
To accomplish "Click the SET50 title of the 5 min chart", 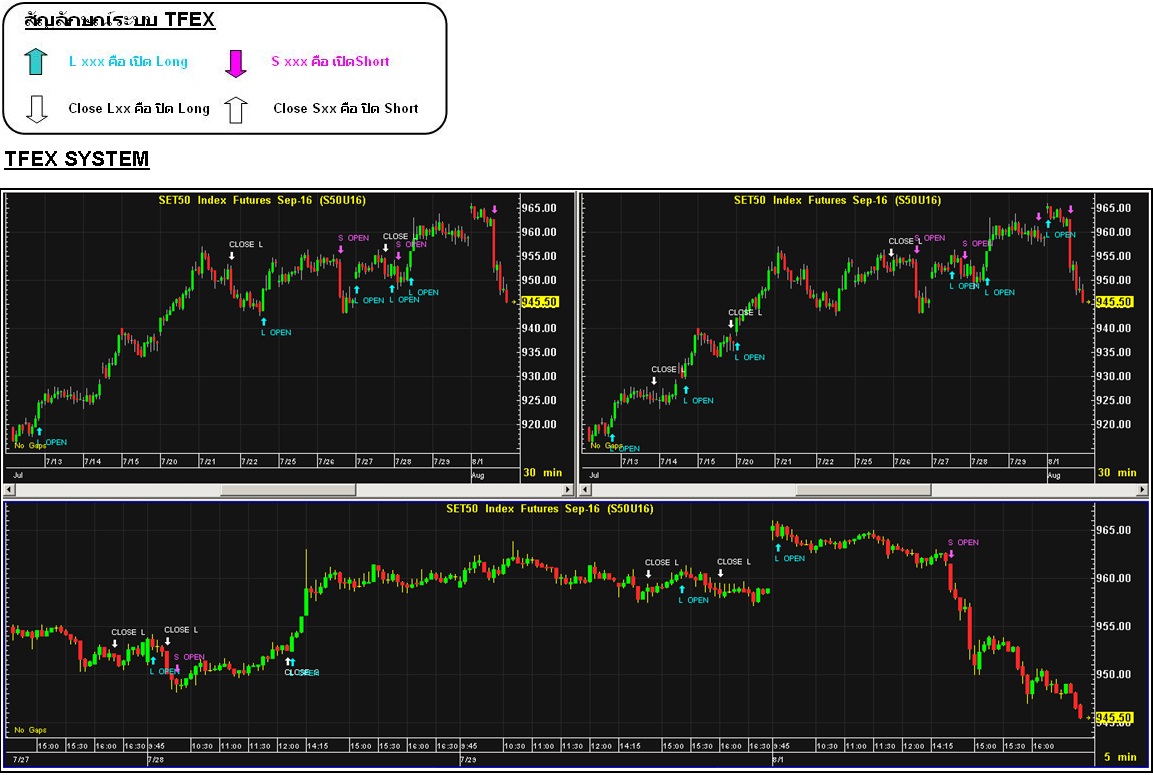I will pyautogui.click(x=549, y=509).
